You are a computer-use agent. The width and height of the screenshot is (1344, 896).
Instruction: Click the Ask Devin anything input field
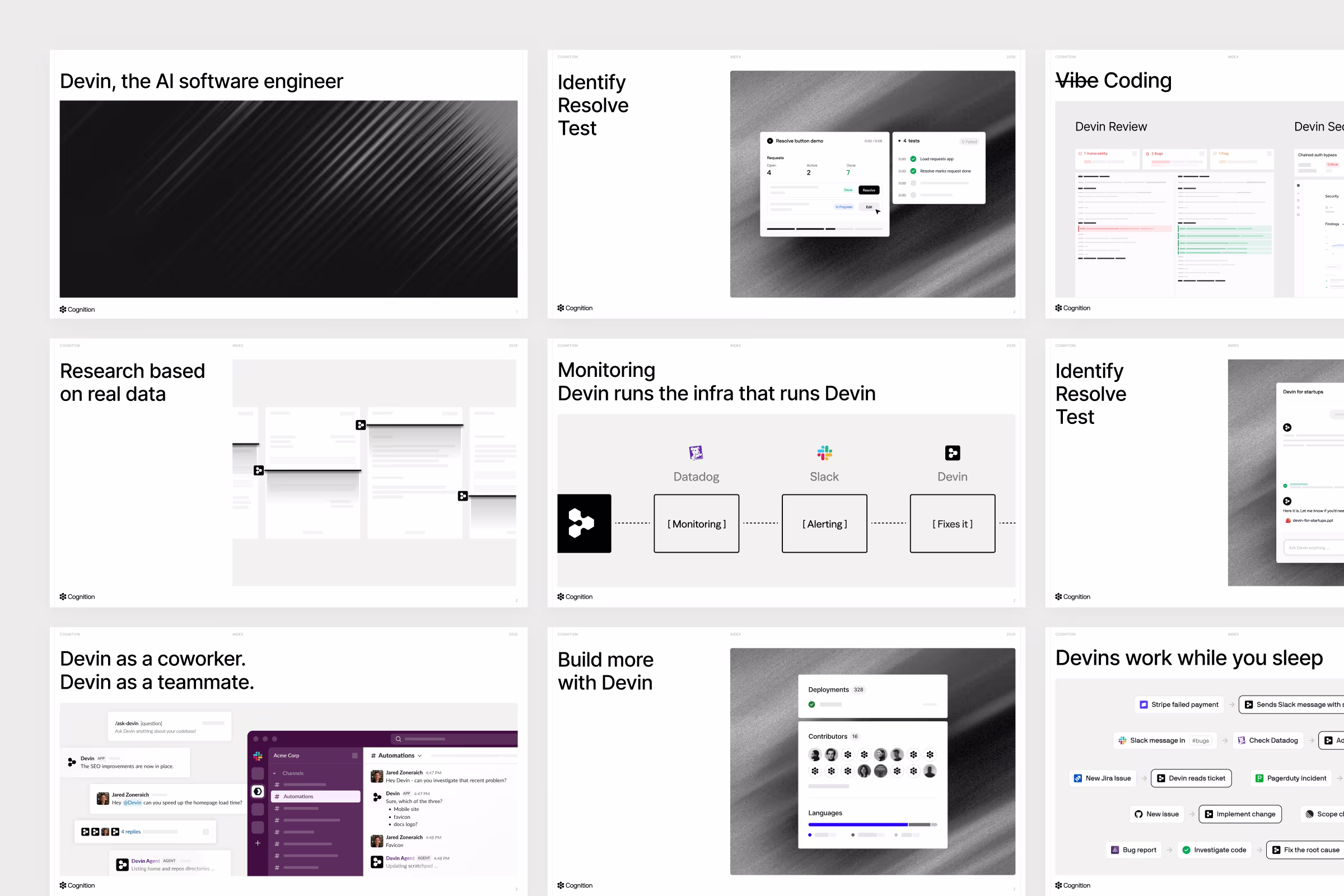point(1314,548)
